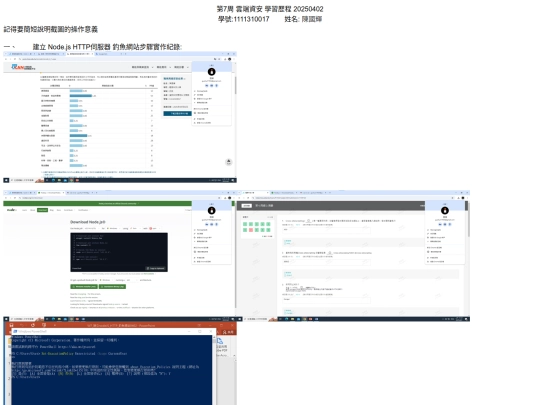Click profile avatar in the quiz screenshot
Screen dimensions: 540x405
[445, 210]
